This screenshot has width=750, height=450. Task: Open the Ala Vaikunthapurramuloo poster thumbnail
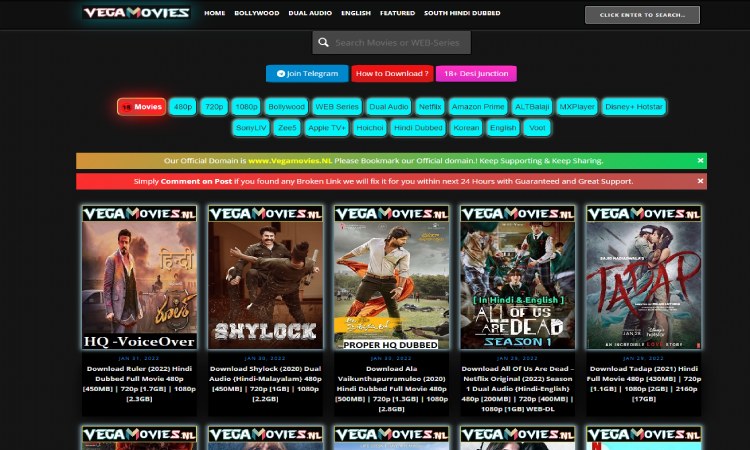click(392, 277)
